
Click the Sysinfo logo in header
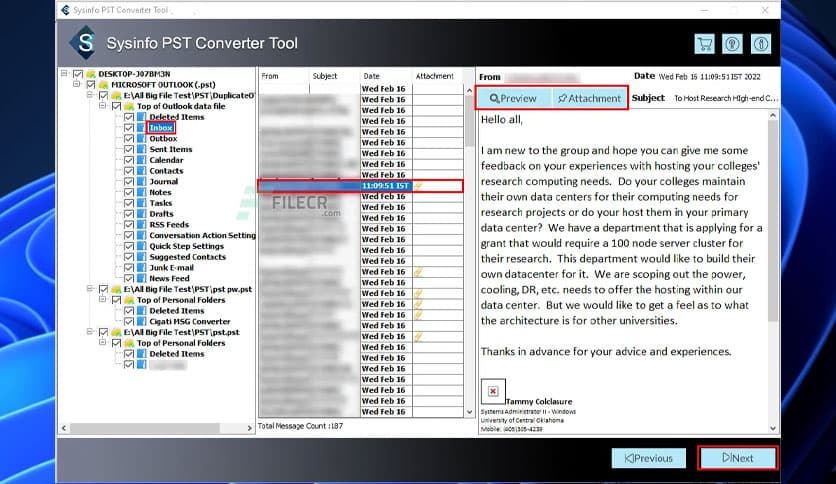click(x=83, y=43)
